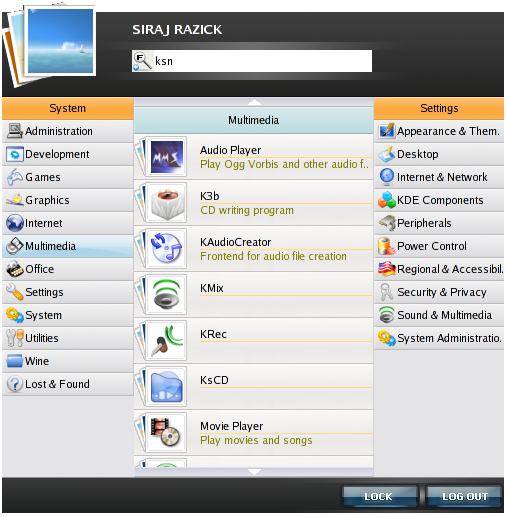Viewport: 508px width, 517px height.
Task: Click the Administration category icon
Action: pos(15,131)
